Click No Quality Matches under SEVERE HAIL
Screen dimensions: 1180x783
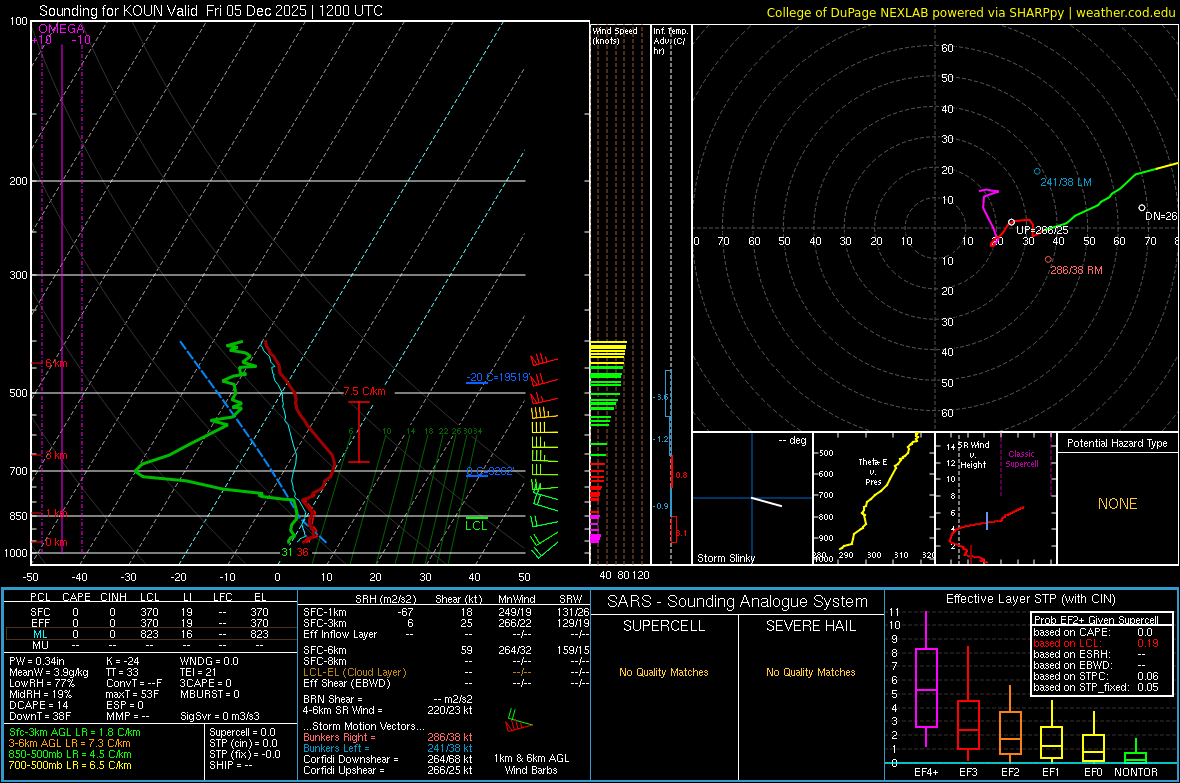(810, 672)
